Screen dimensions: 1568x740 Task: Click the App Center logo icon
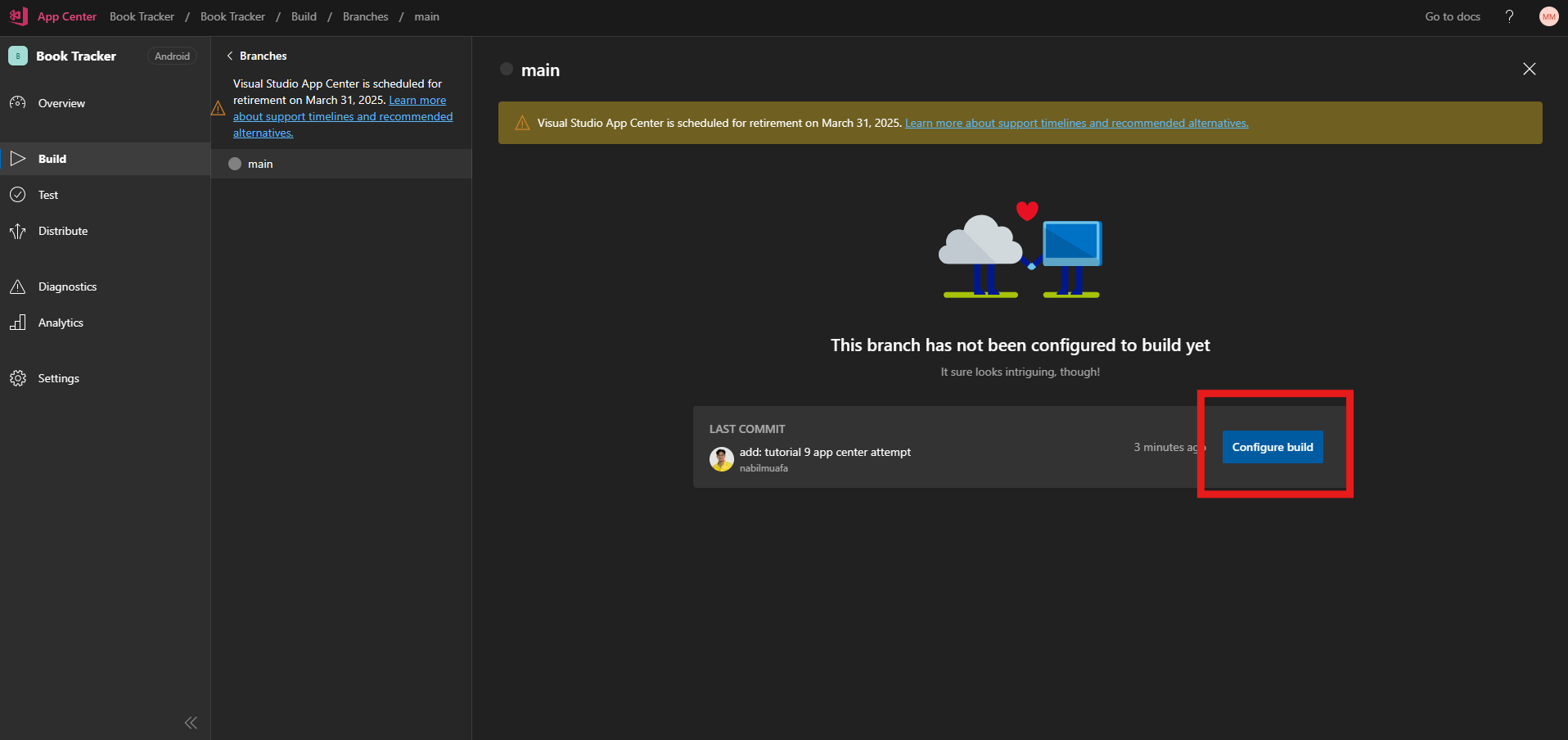19,16
